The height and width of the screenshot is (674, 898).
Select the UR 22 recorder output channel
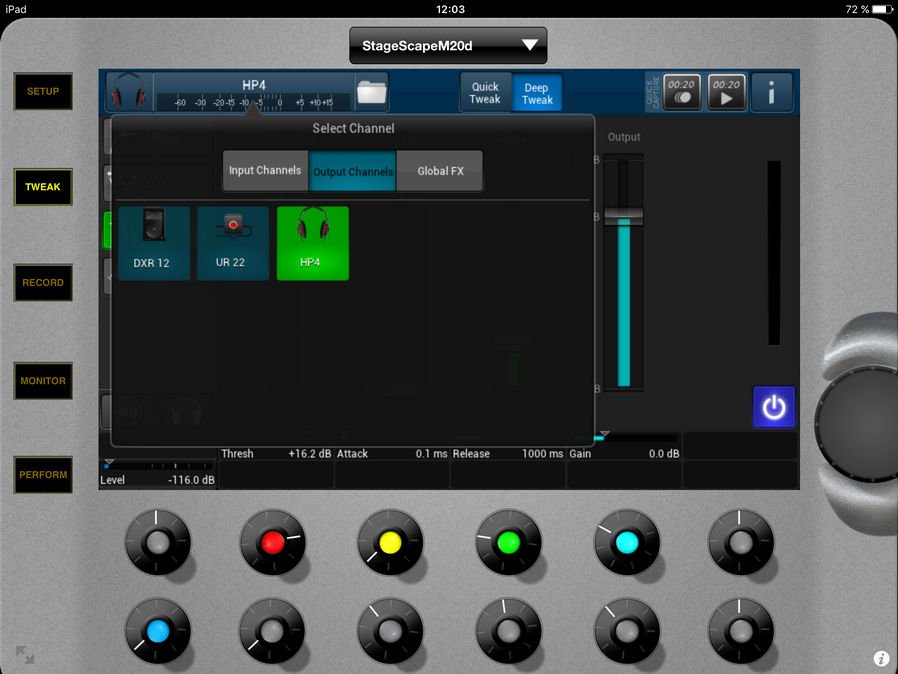click(x=233, y=243)
